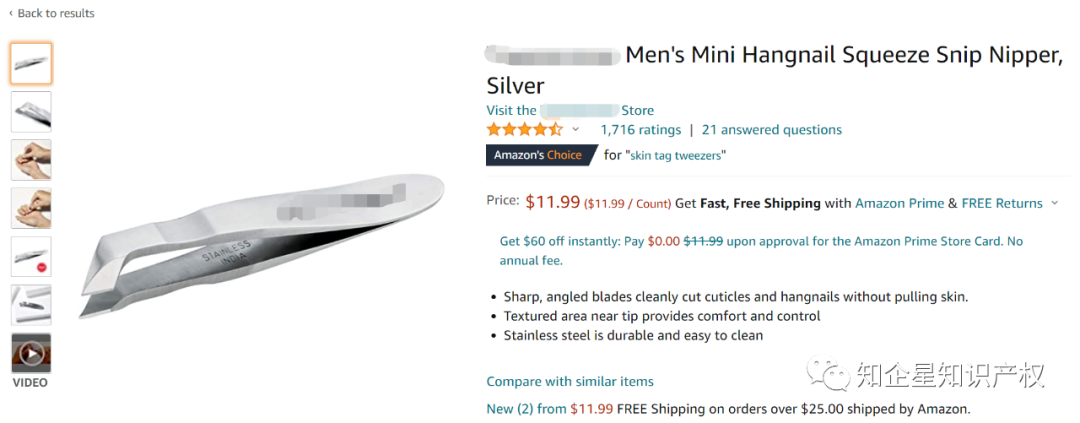
Task: View the sixth product thumbnail
Action: point(31,304)
